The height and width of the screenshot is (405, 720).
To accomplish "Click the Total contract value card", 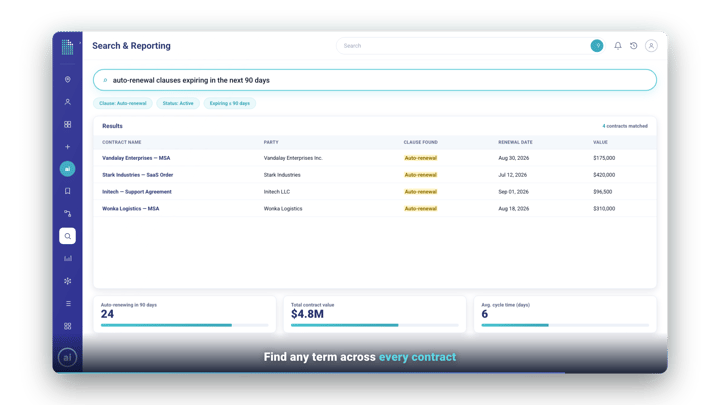I will click(375, 314).
